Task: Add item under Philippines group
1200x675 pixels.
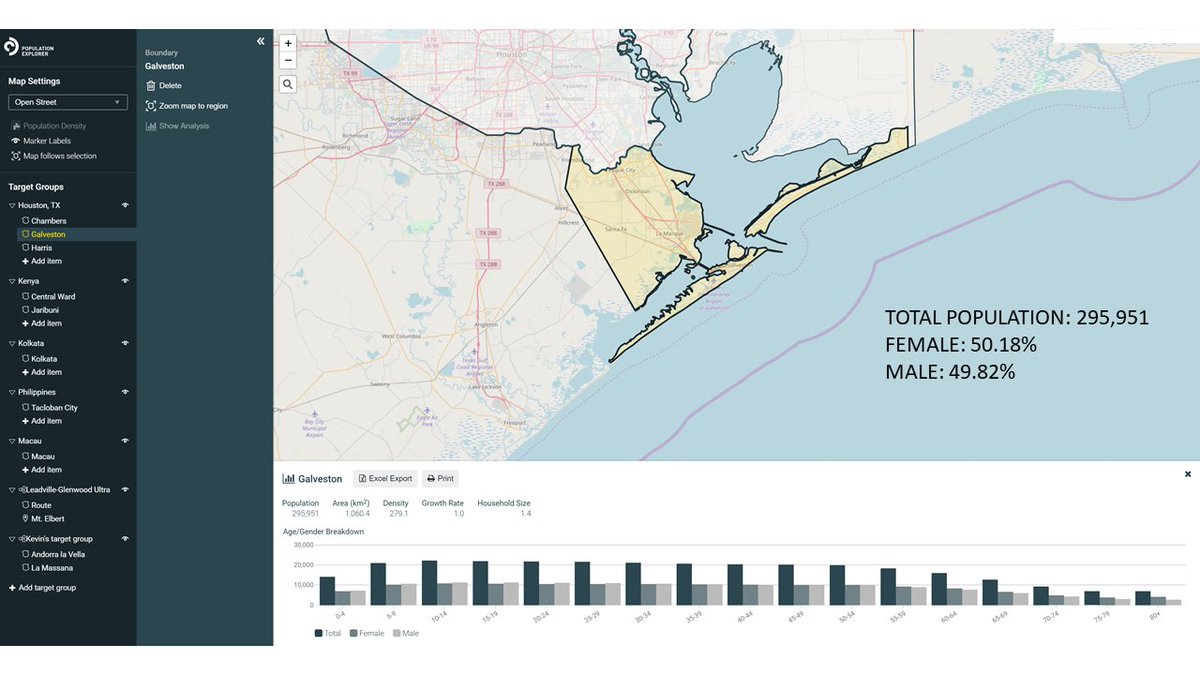Action: click(42, 421)
